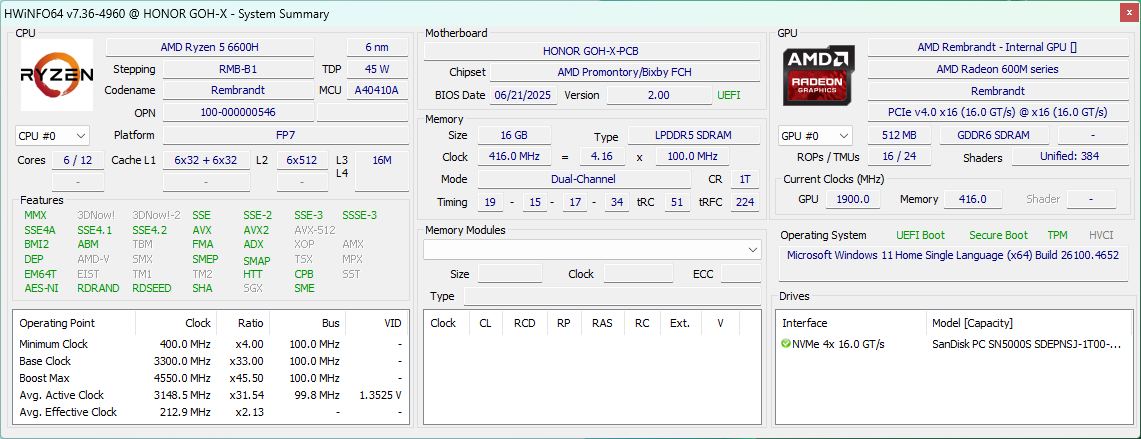Viewport: 1141px width, 439px height.
Task: Click the FP7 platform field
Action: pos(285,135)
